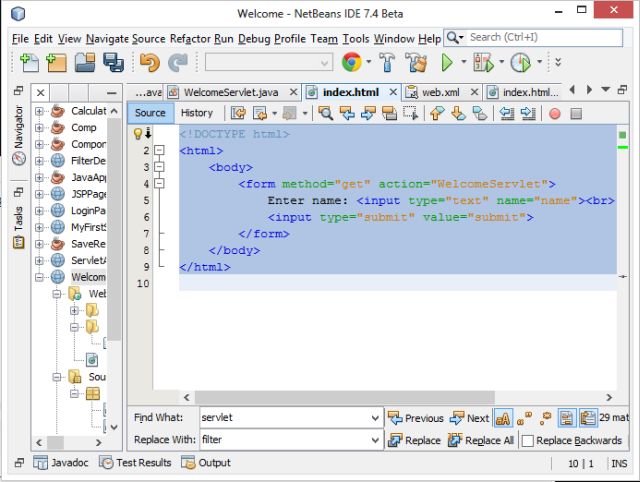The image size is (640, 482).
Task: Click the Find Selection magnifier icon in editor toolbar
Action: pos(325,113)
